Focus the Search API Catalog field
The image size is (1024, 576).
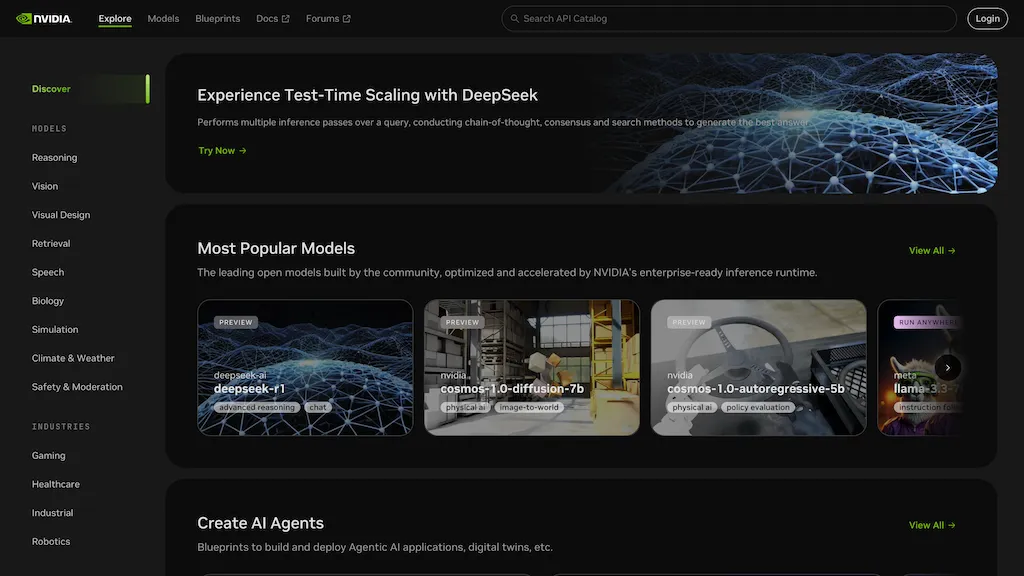(729, 19)
